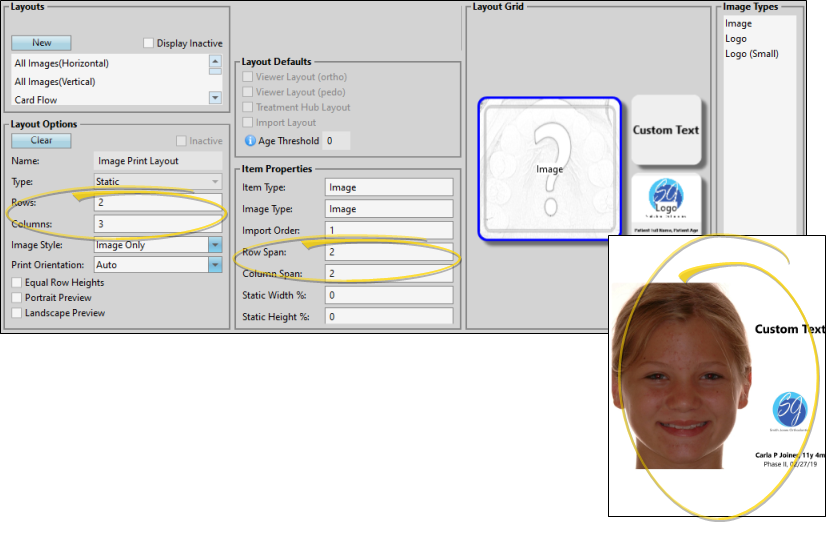The height and width of the screenshot is (534, 838).
Task: Select Logo (Small) image type
Action: [x=751, y=54]
